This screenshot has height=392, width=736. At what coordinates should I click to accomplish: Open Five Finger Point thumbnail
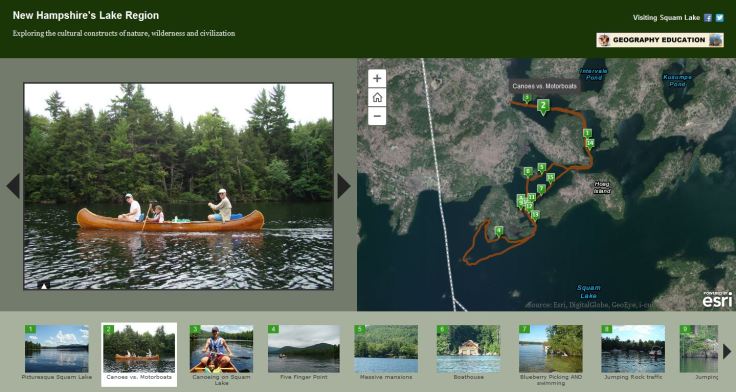[304, 349]
